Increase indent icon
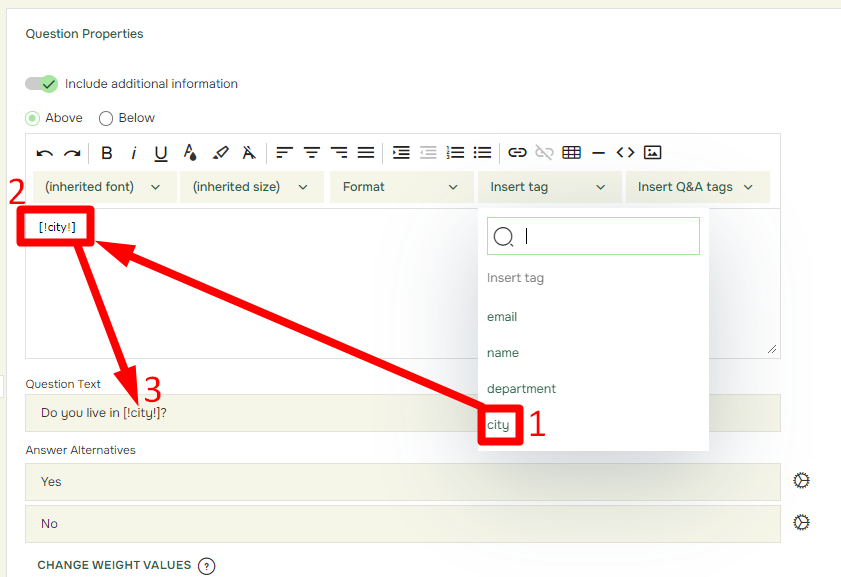The height and width of the screenshot is (577, 841). click(x=401, y=153)
